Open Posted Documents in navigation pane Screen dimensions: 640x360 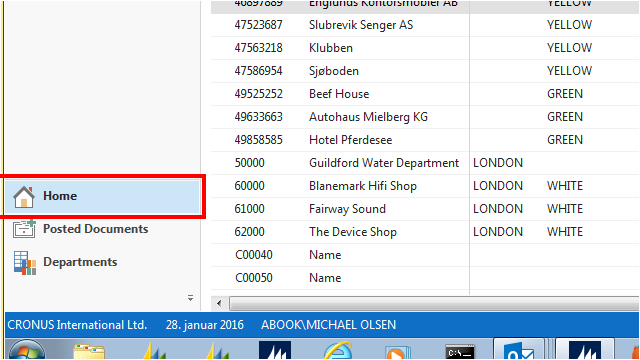pos(81,229)
